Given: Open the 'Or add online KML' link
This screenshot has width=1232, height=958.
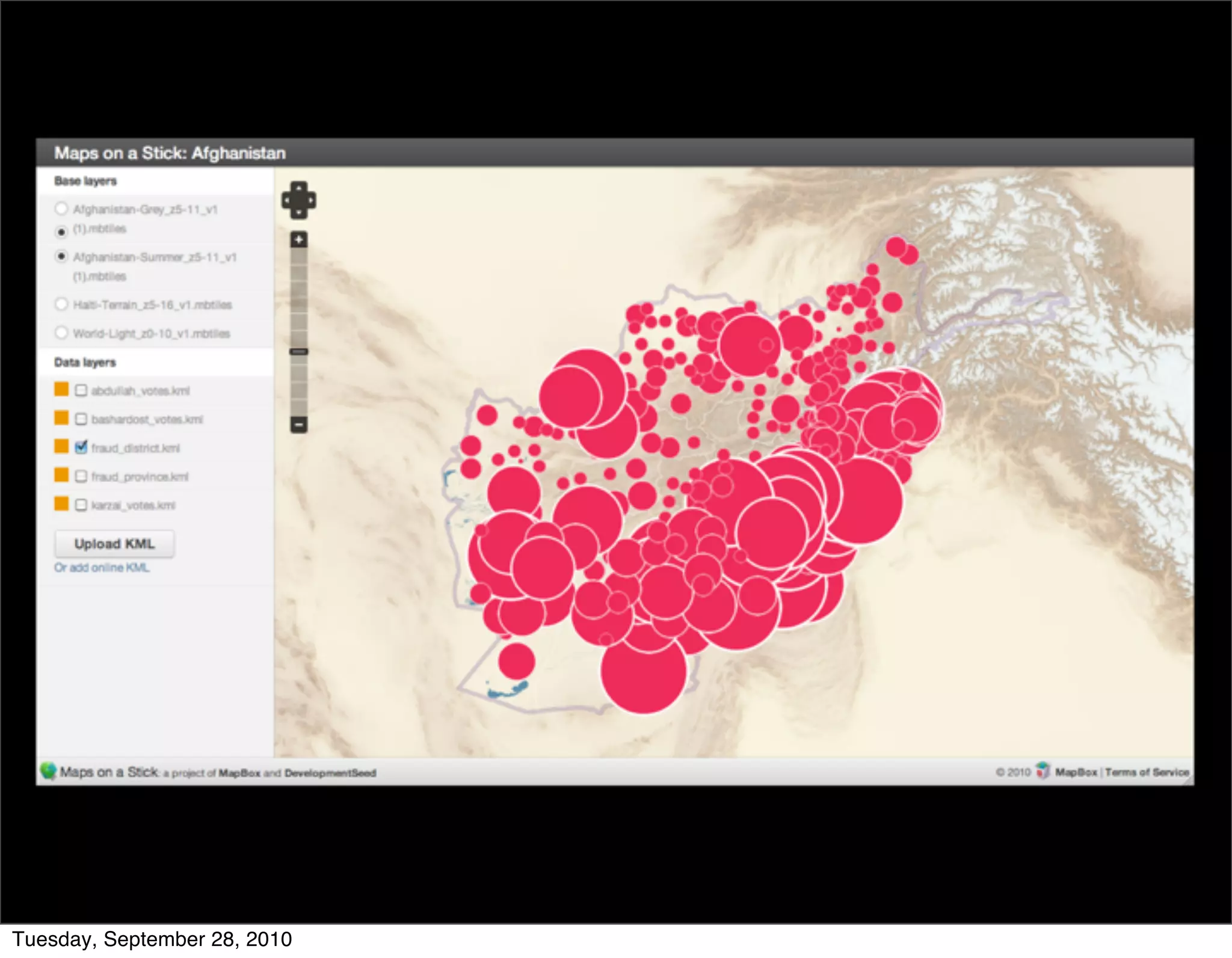Looking at the screenshot, I should pyautogui.click(x=102, y=568).
